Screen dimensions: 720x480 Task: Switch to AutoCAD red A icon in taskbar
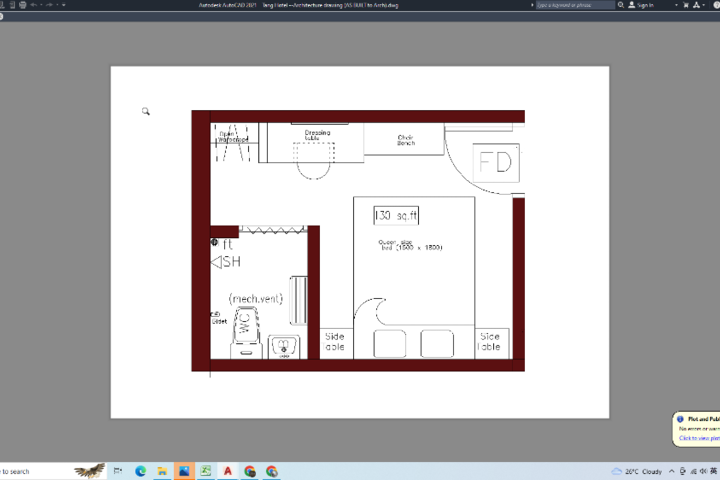(228, 471)
